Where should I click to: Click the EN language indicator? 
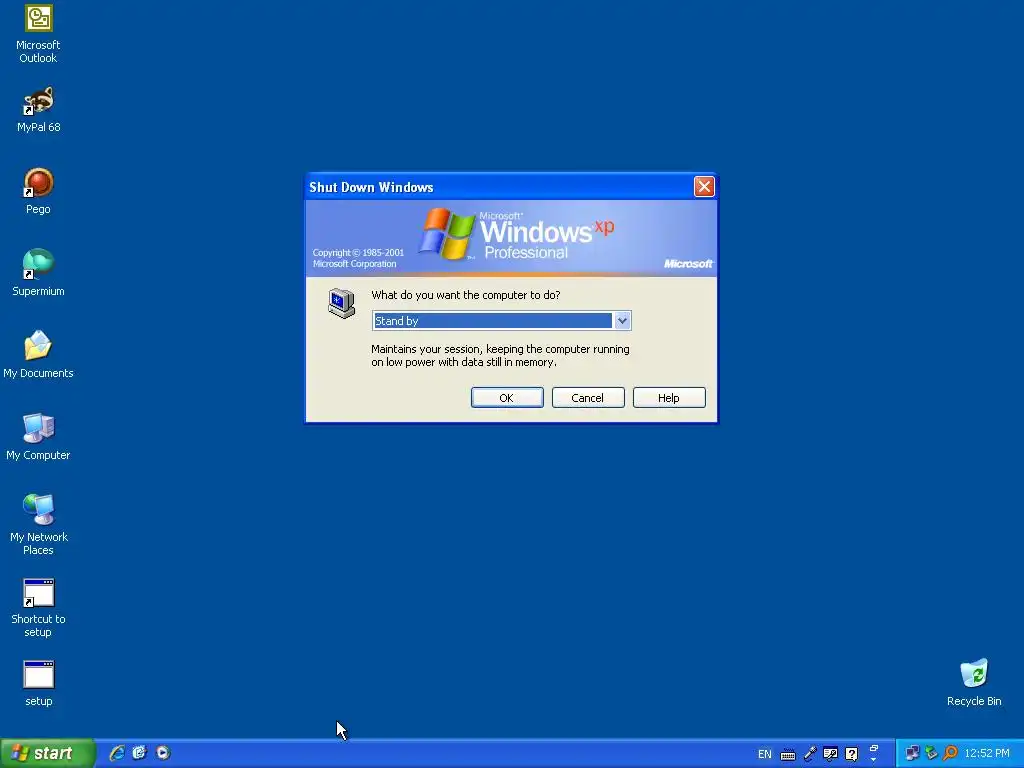[x=765, y=754]
